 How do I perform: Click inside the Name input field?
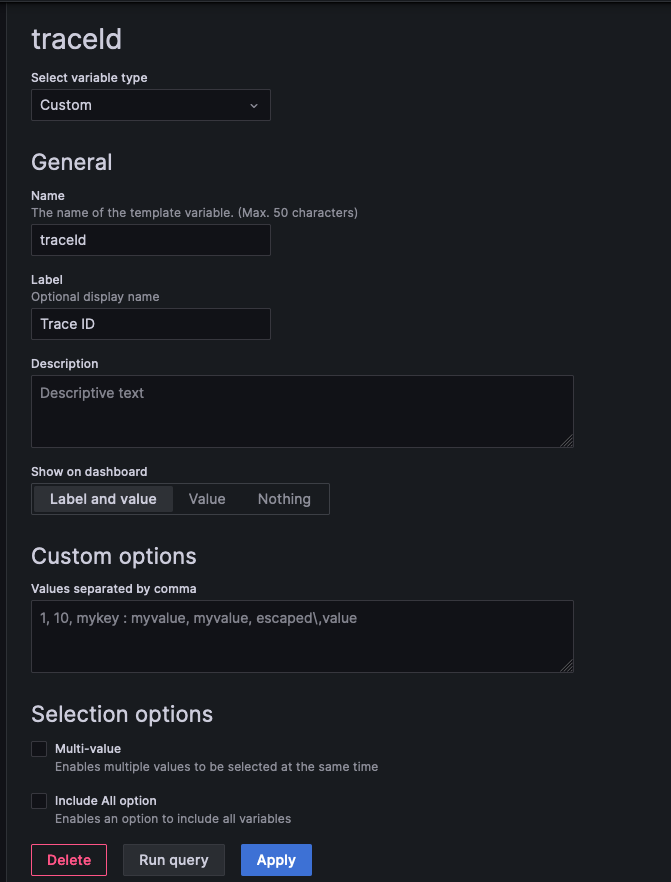tap(150, 240)
